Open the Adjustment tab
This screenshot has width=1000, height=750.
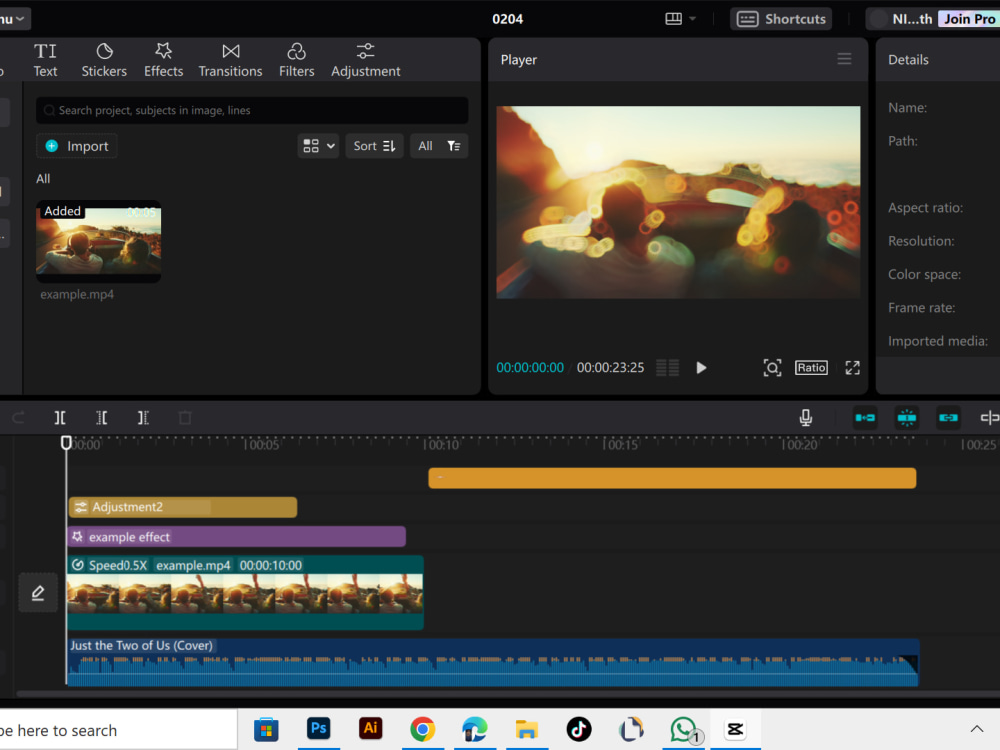[x=365, y=60]
